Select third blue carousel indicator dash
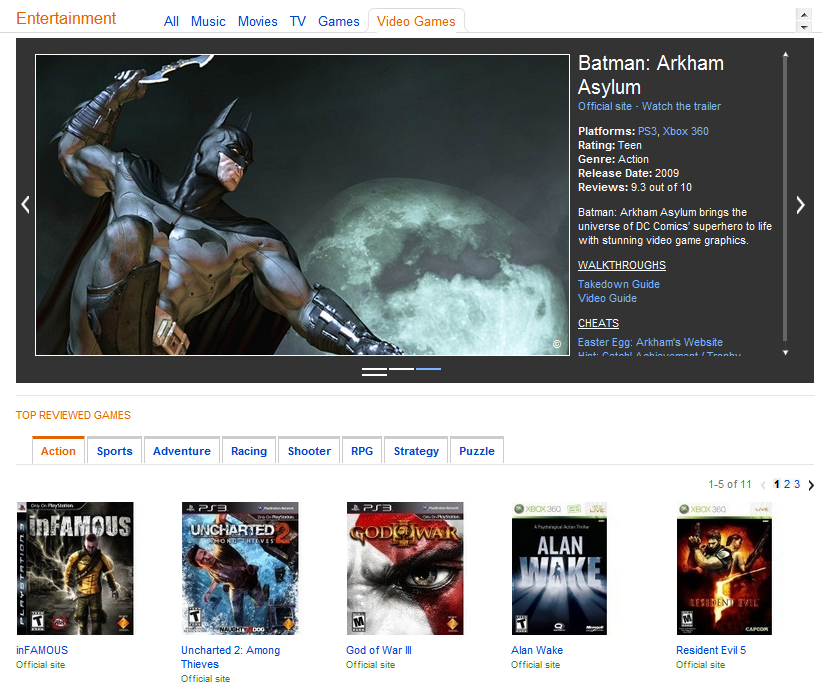 point(428,369)
